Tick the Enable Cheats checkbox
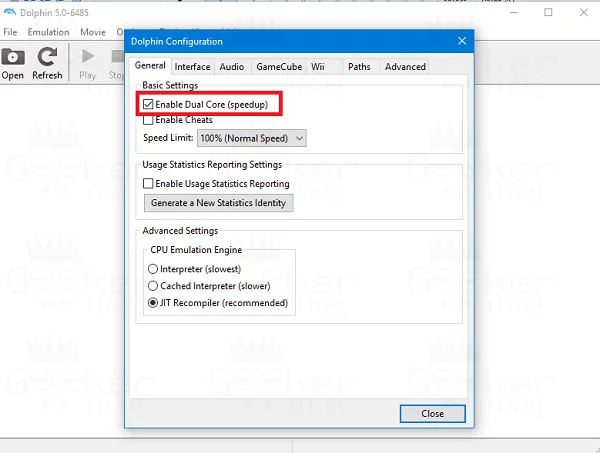 [x=148, y=120]
